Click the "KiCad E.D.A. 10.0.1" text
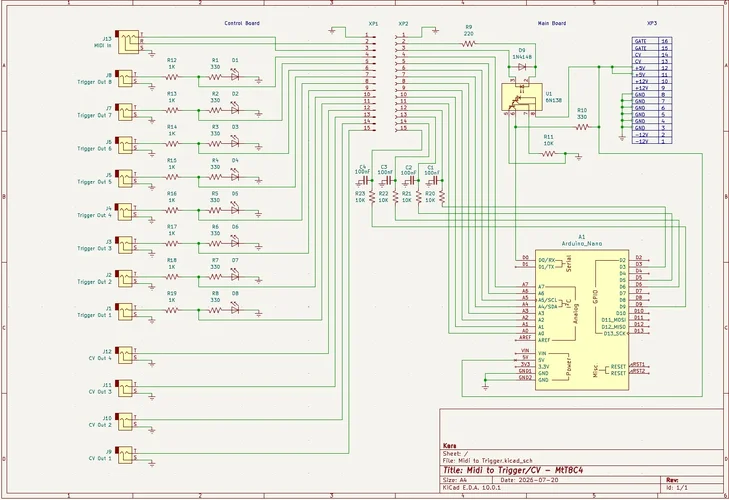Image resolution: width=729 pixels, height=500 pixels. pyautogui.click(x=472, y=487)
